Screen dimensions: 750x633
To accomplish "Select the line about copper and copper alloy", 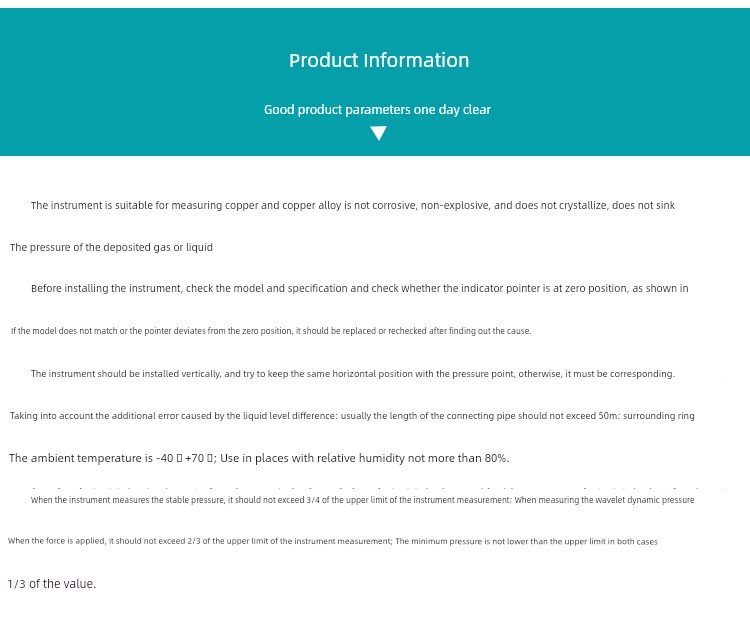I will (x=353, y=206).
